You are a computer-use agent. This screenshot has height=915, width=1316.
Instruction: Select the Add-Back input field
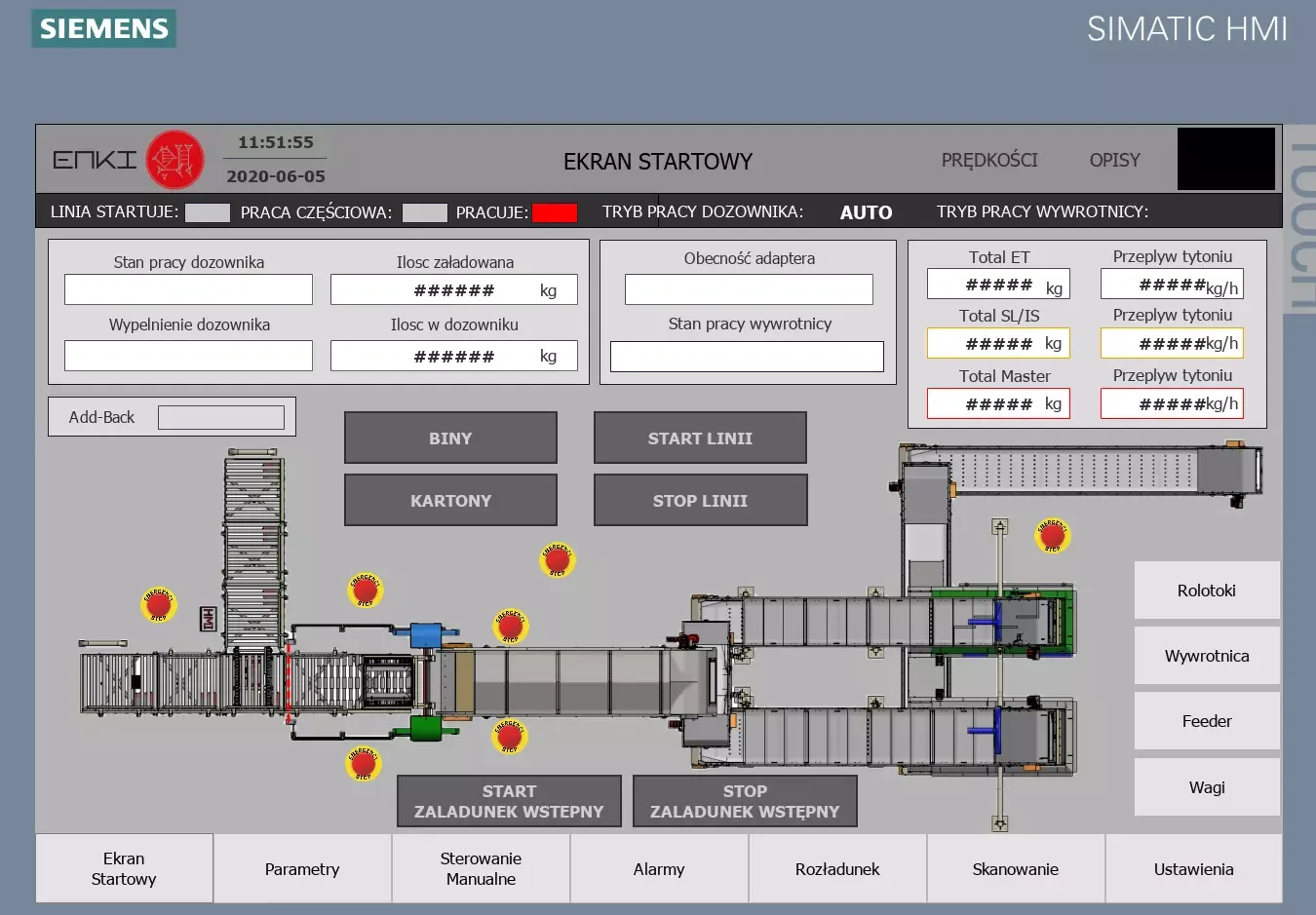(x=221, y=418)
